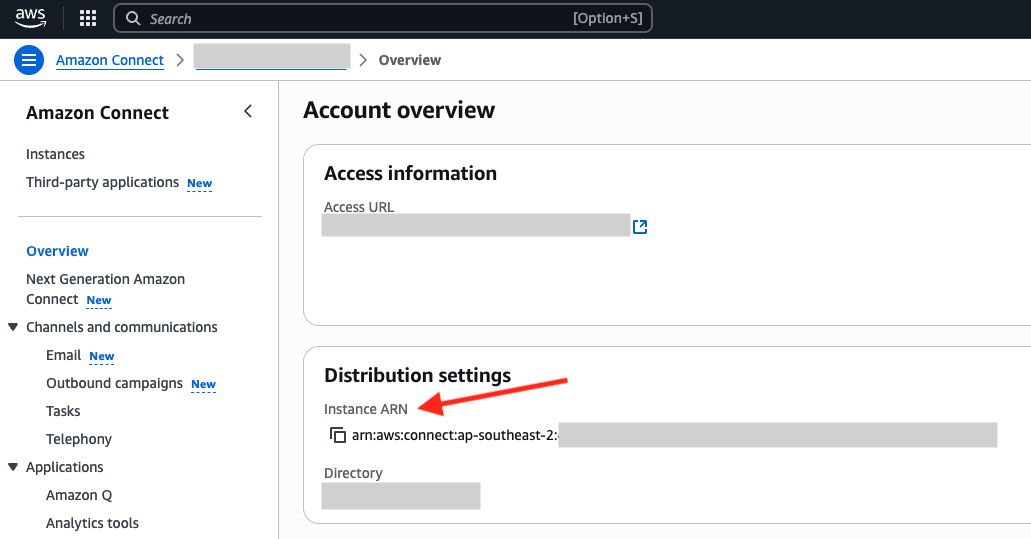Click the Access information heading

[x=410, y=173]
